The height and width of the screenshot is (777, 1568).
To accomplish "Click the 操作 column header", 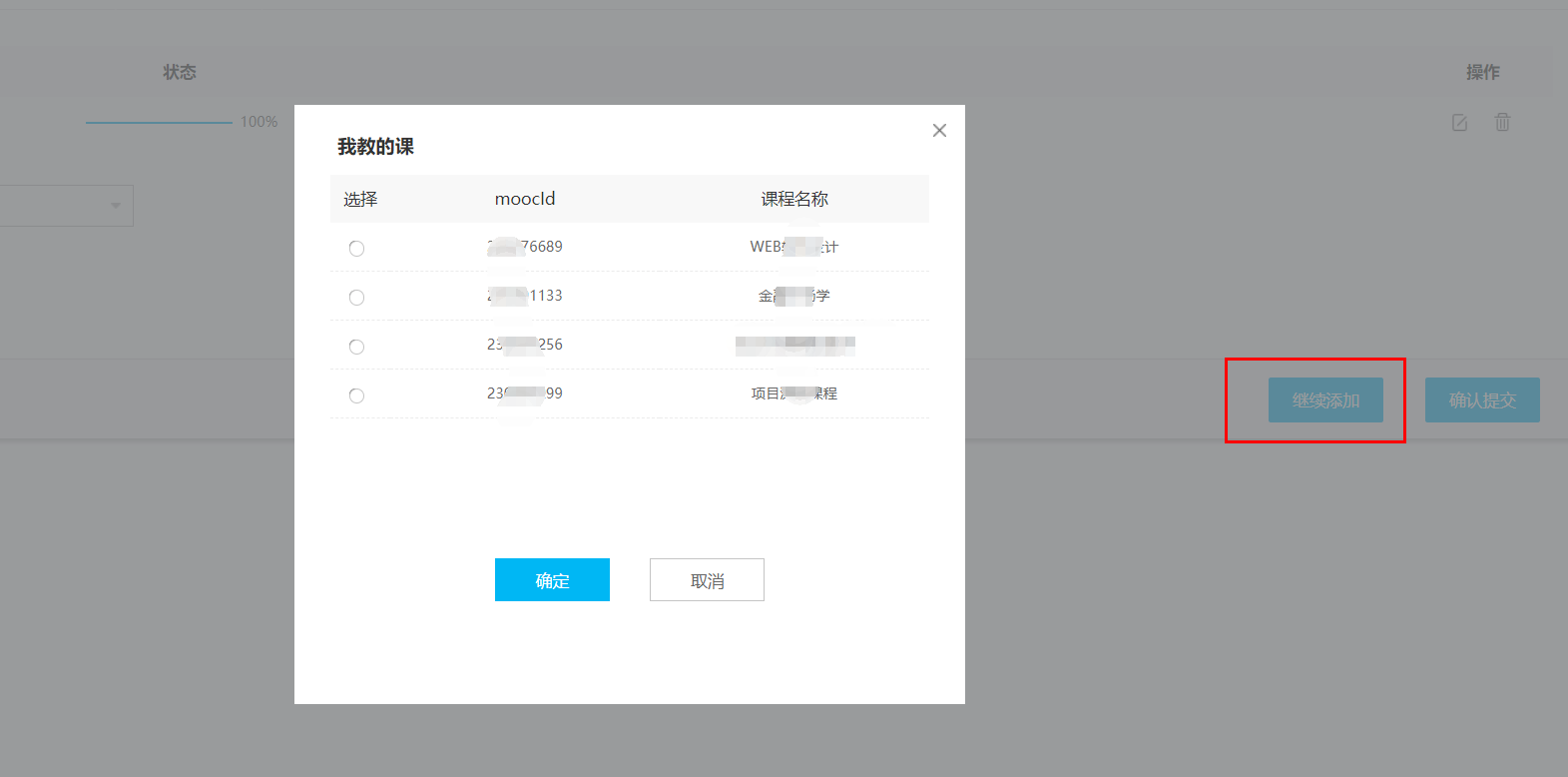I will [x=1482, y=72].
